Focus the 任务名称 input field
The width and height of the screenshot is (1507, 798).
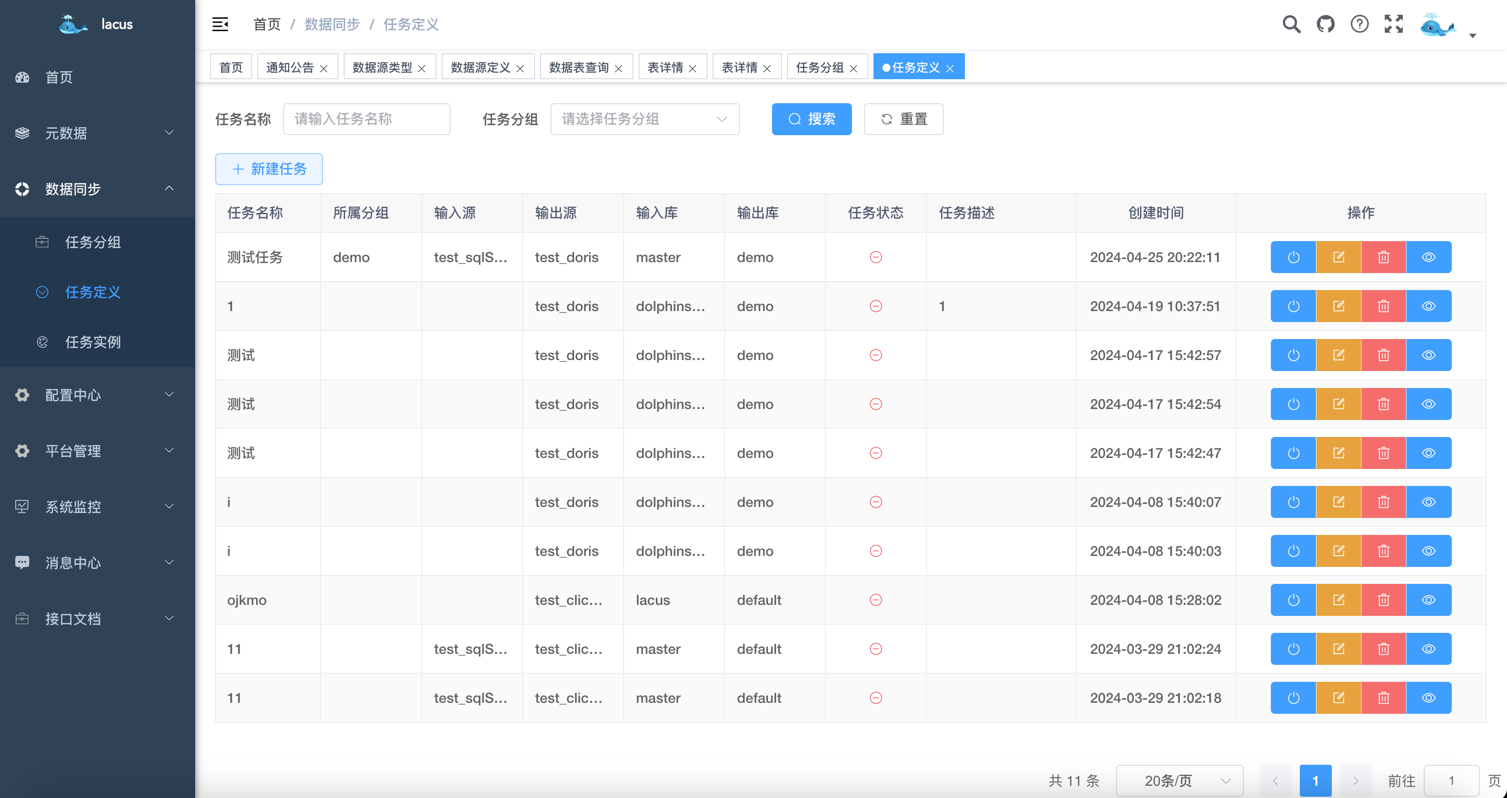tap(367, 119)
